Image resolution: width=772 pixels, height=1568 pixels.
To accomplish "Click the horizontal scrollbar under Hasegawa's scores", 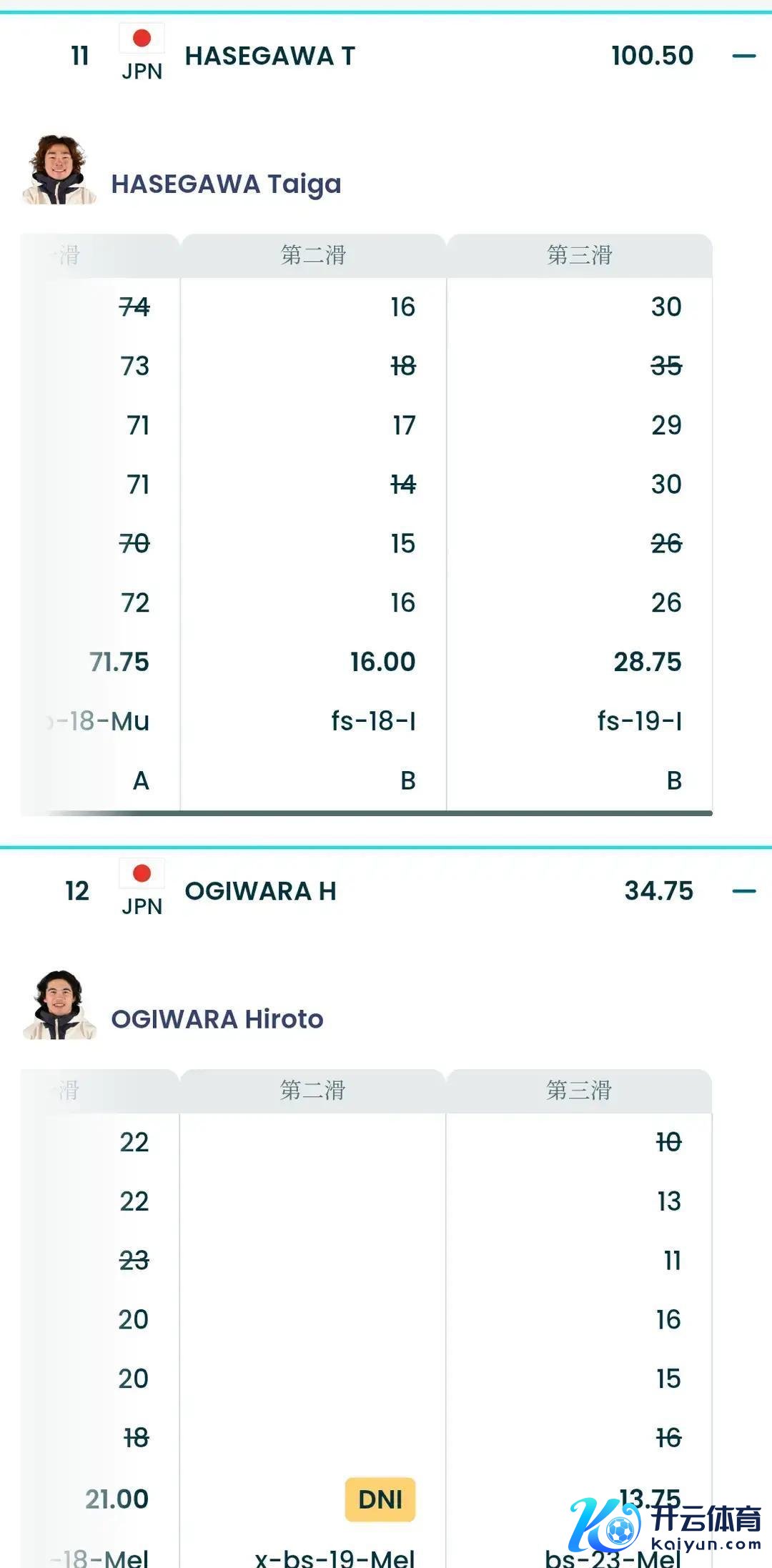I will [379, 813].
